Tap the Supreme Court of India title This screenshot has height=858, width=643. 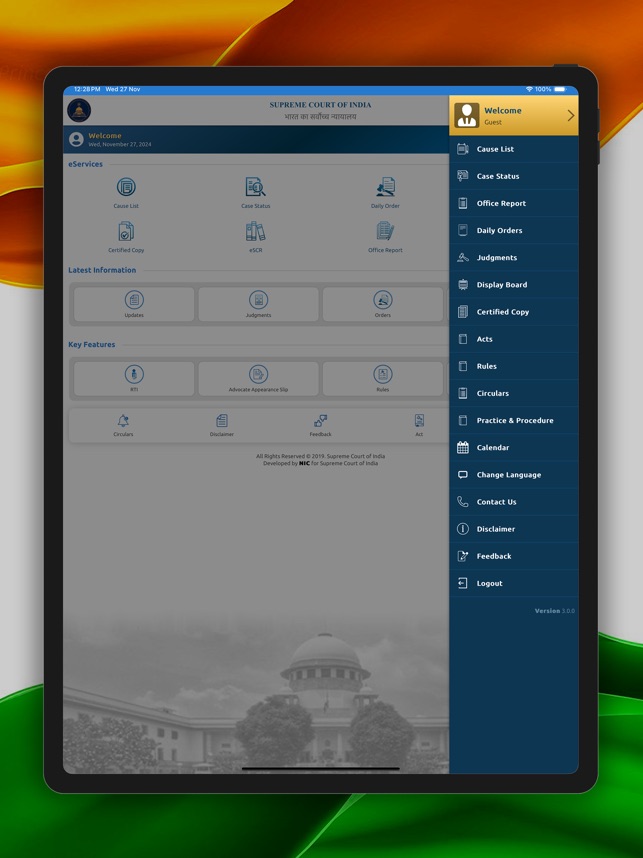pos(320,105)
